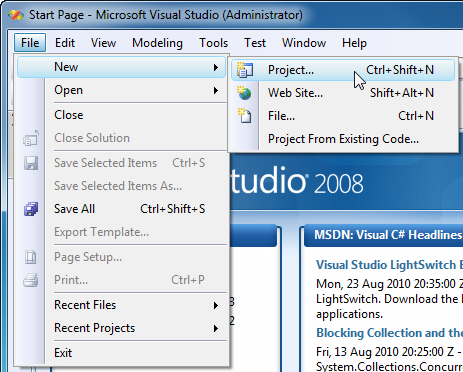
Task: Click the New Web Site globe icon
Action: click(x=245, y=93)
